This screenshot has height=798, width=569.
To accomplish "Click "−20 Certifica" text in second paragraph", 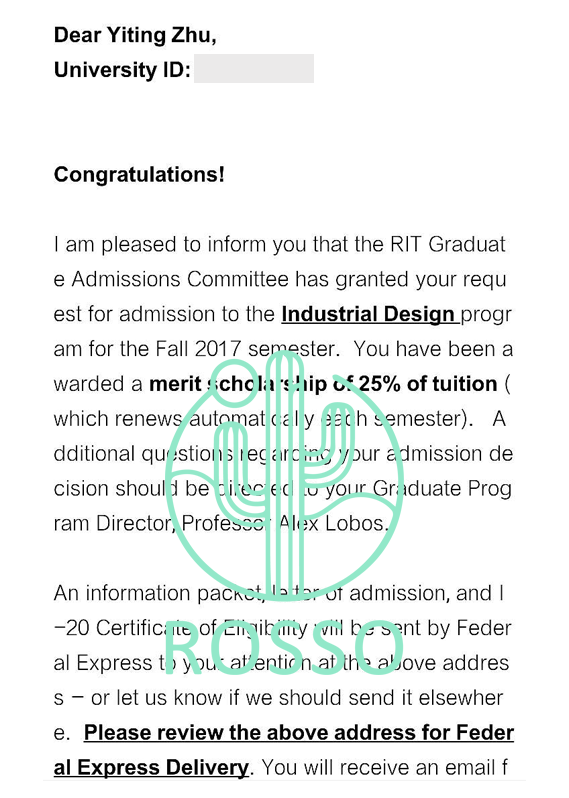I will coord(124,628).
